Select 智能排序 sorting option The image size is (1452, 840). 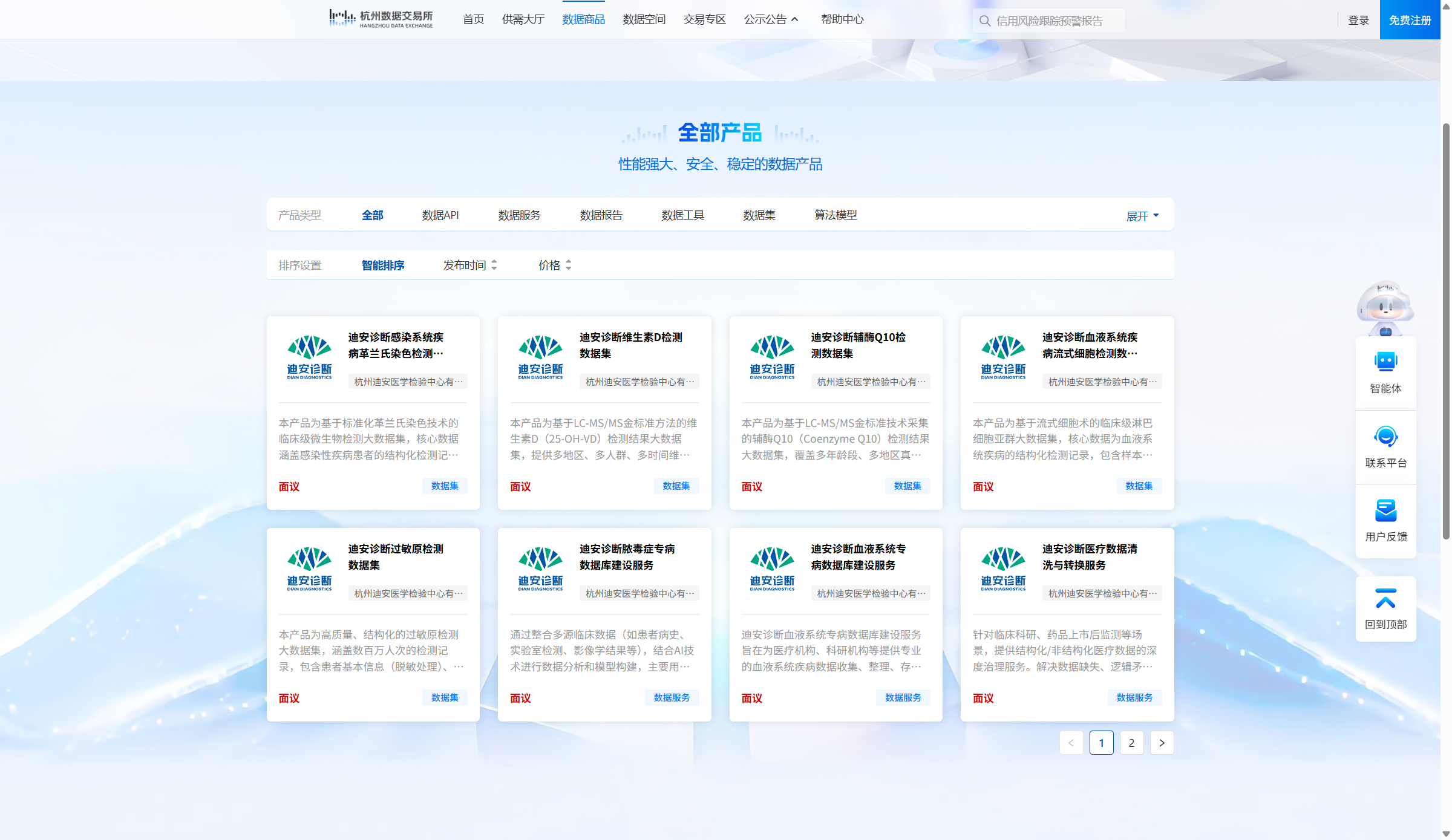point(383,265)
